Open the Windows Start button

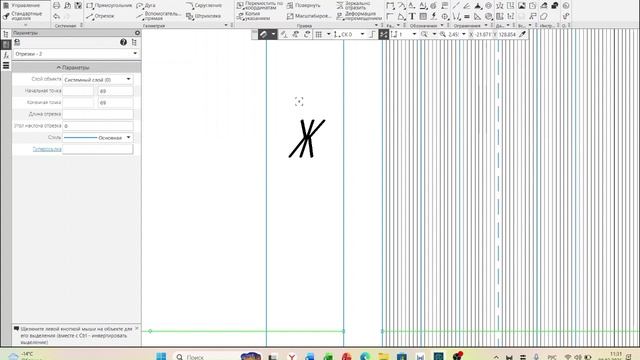[x=161, y=356]
